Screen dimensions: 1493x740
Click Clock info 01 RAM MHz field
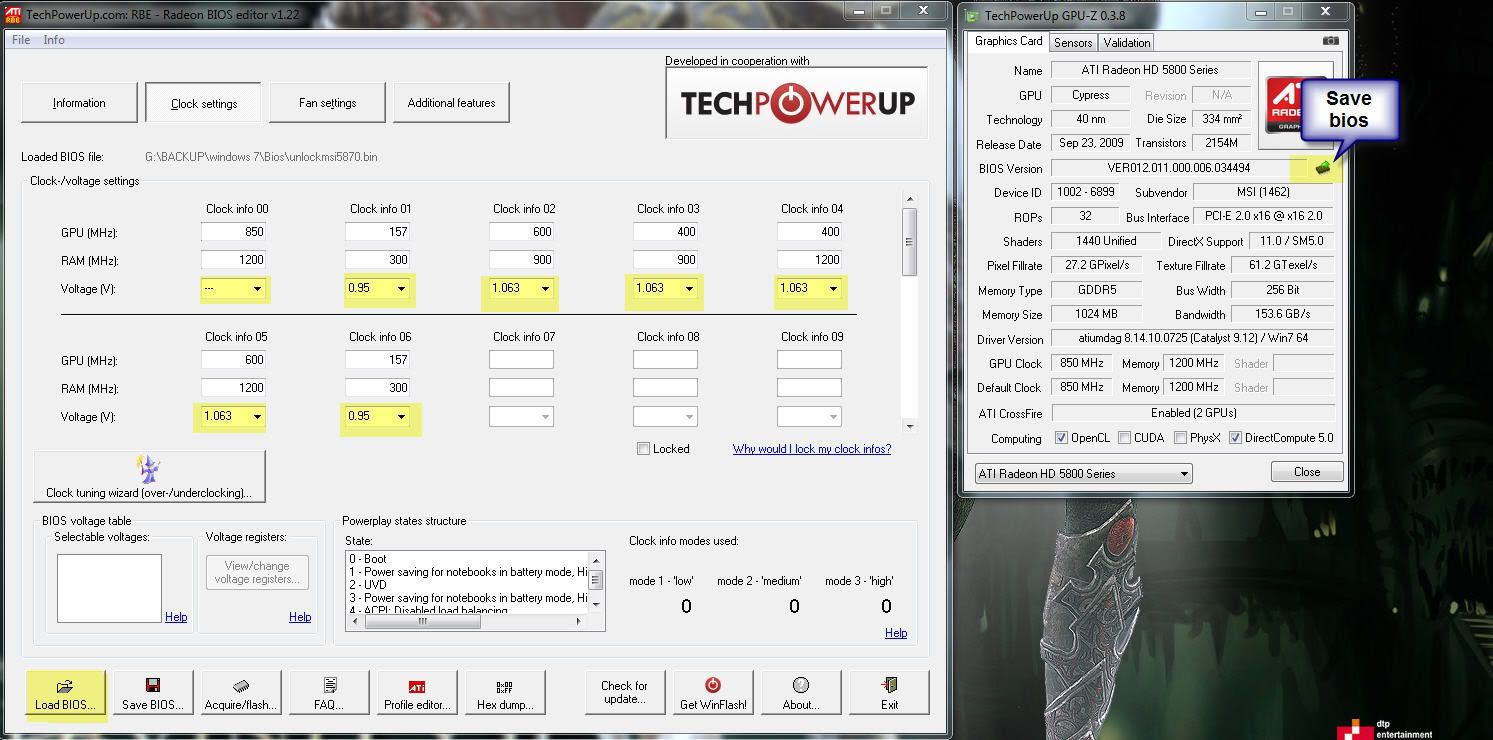coord(377,260)
